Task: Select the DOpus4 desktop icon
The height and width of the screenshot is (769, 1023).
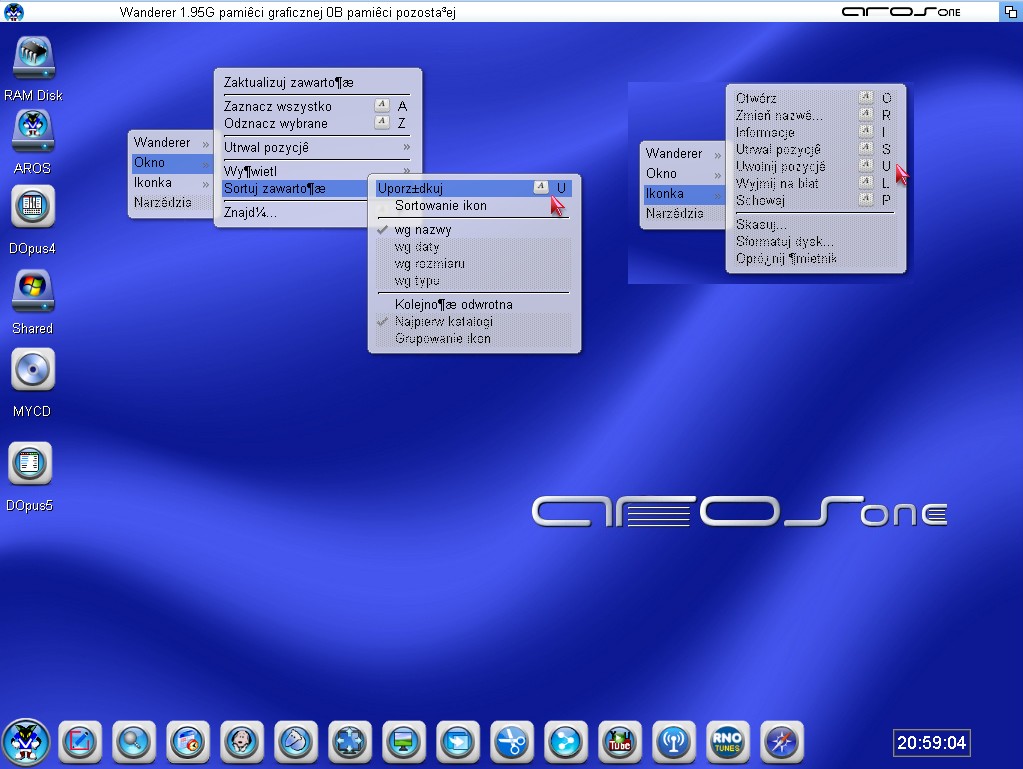Action: pyautogui.click(x=33, y=208)
